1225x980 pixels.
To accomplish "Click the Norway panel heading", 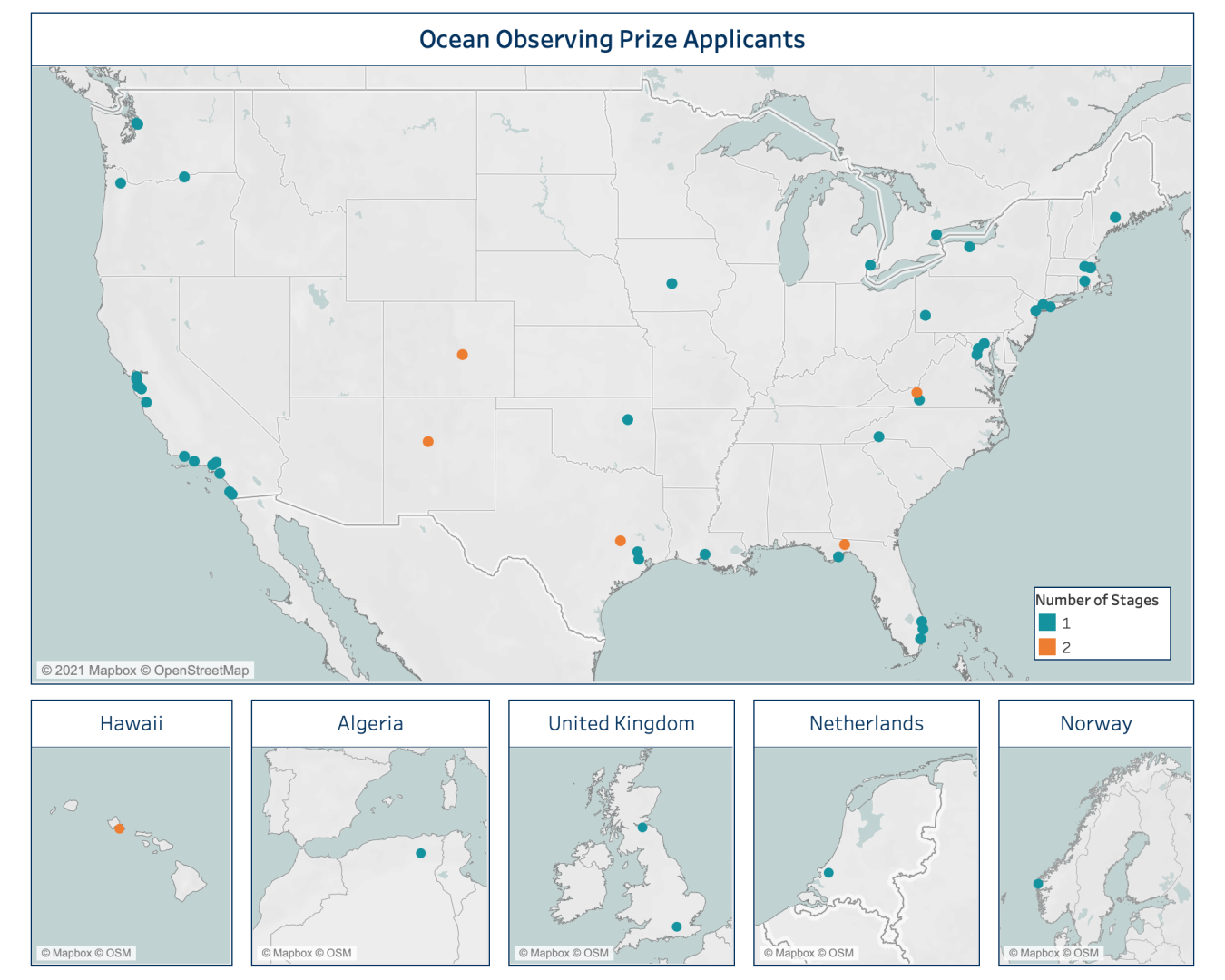I will (x=1096, y=724).
